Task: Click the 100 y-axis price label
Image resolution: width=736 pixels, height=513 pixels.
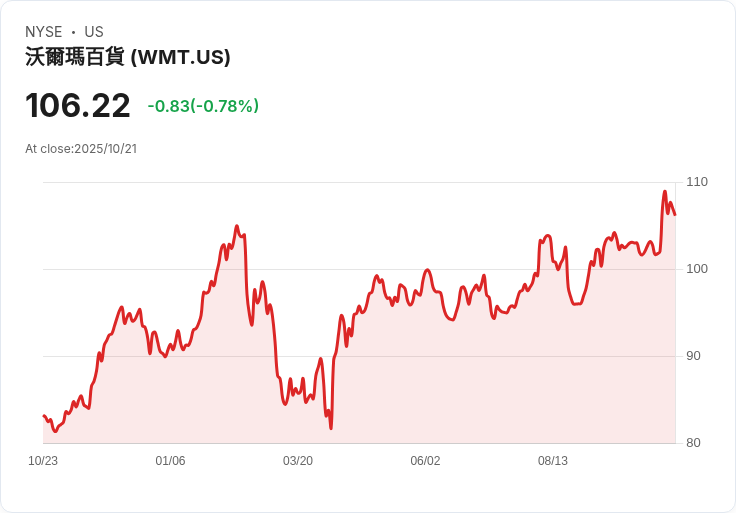Action: click(697, 269)
